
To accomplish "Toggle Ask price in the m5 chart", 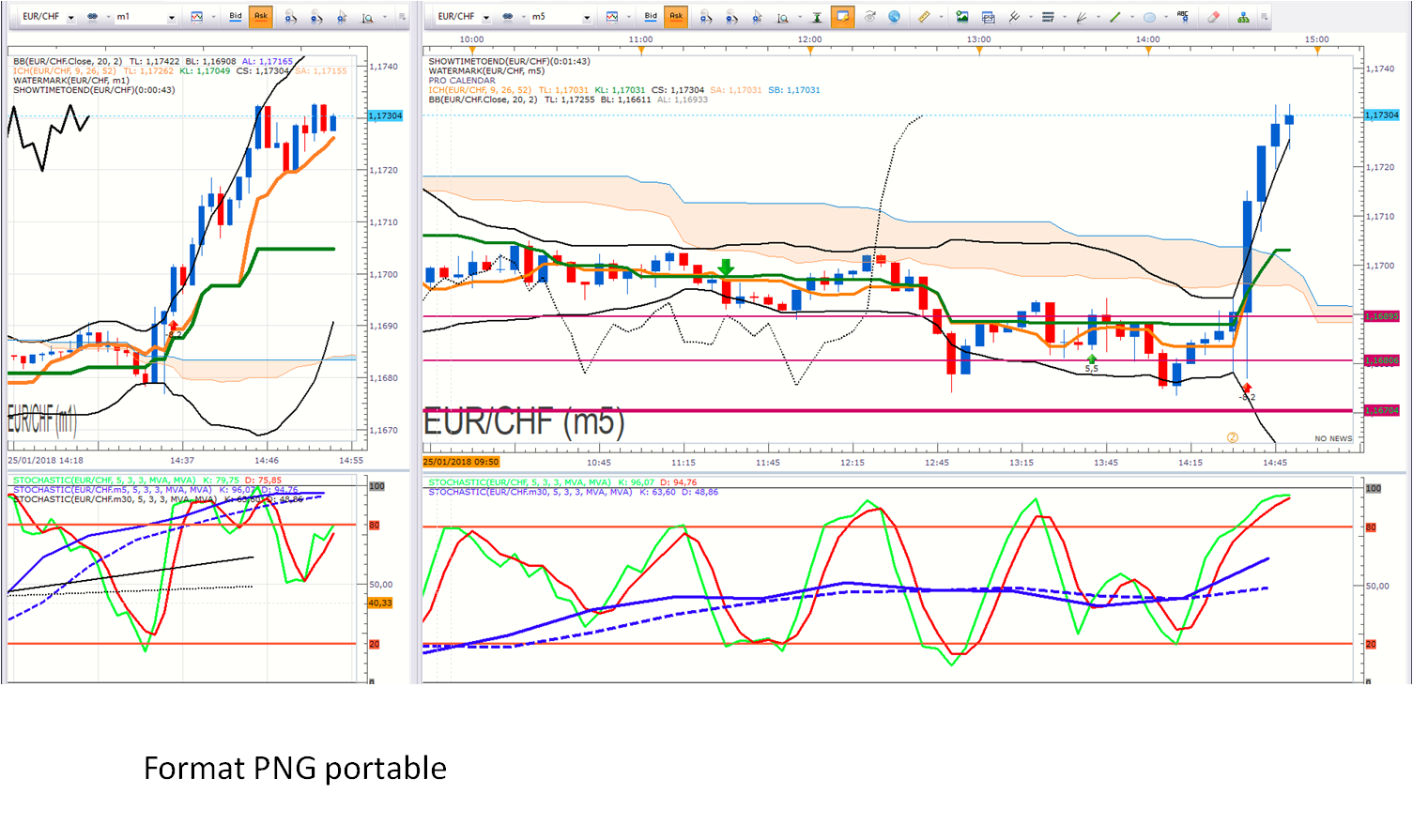I will [x=676, y=16].
